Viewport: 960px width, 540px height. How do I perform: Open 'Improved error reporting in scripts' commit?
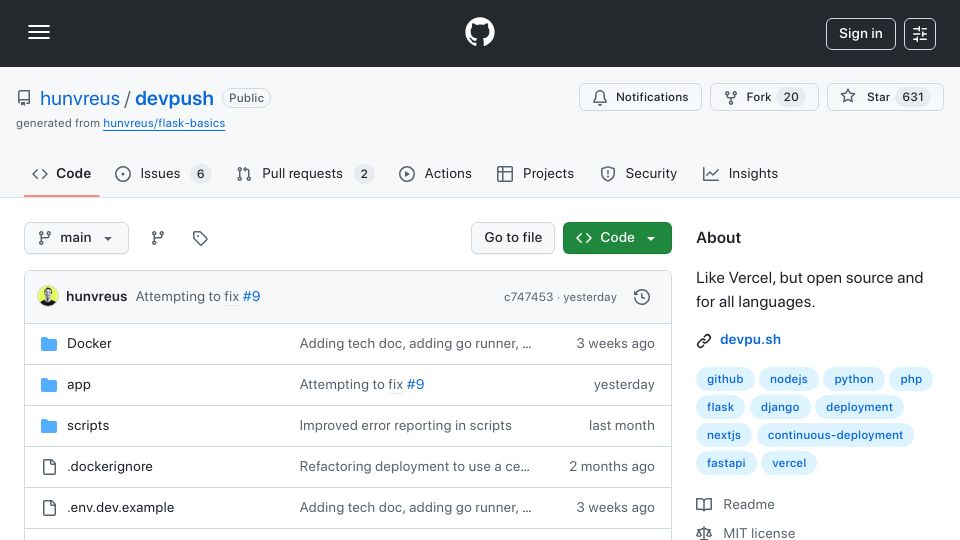(x=405, y=426)
